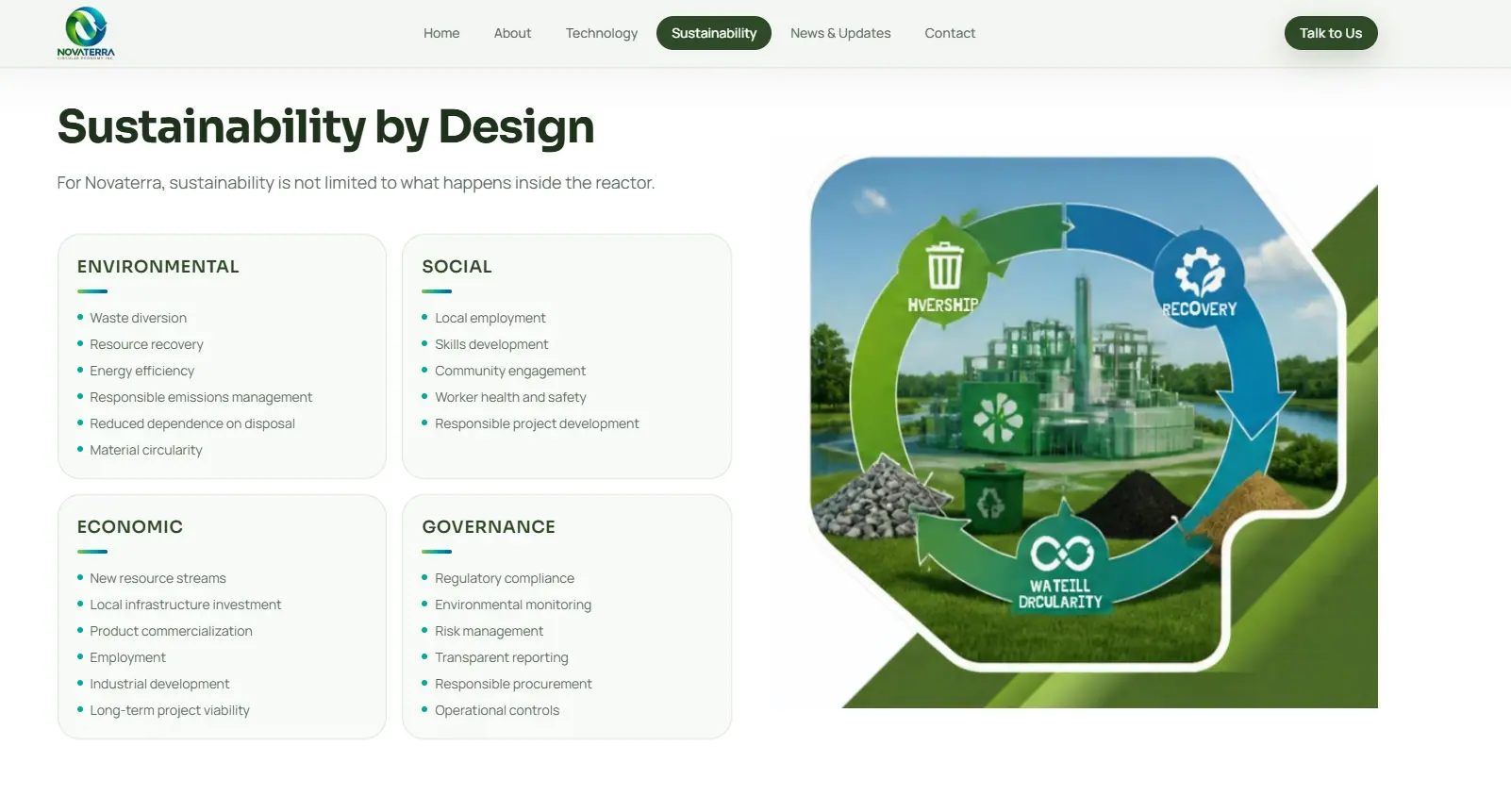Click the trash bin icon in the infographic

944,265
